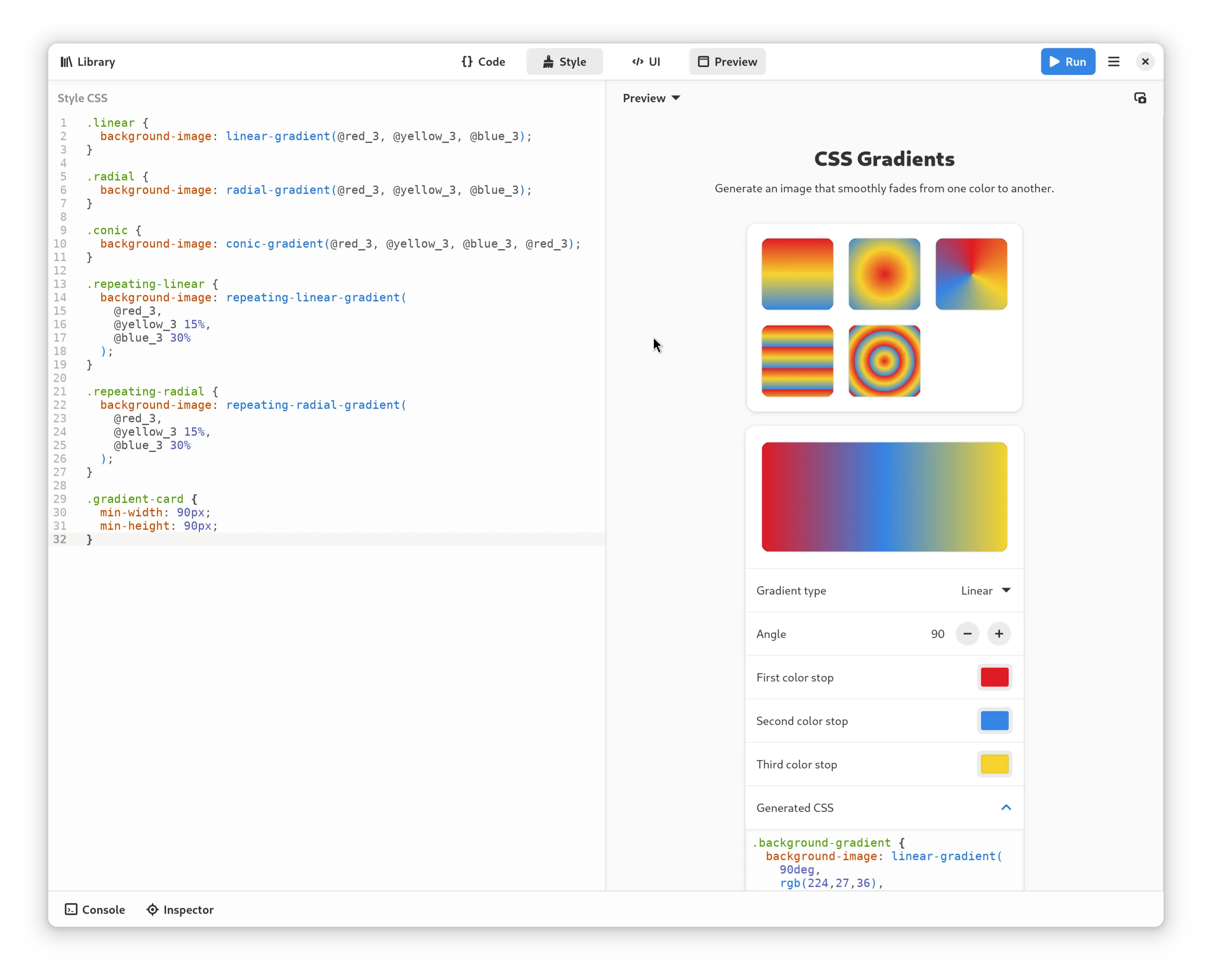Toggle the Code panel button

(483, 62)
